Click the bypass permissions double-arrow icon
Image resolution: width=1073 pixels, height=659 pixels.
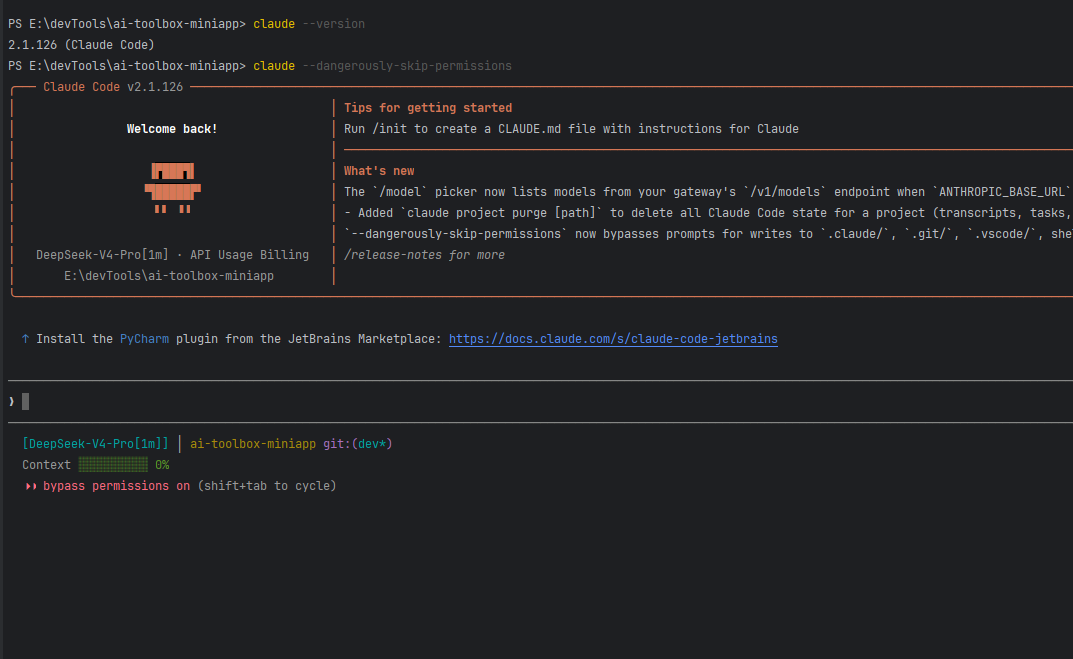pos(31,486)
